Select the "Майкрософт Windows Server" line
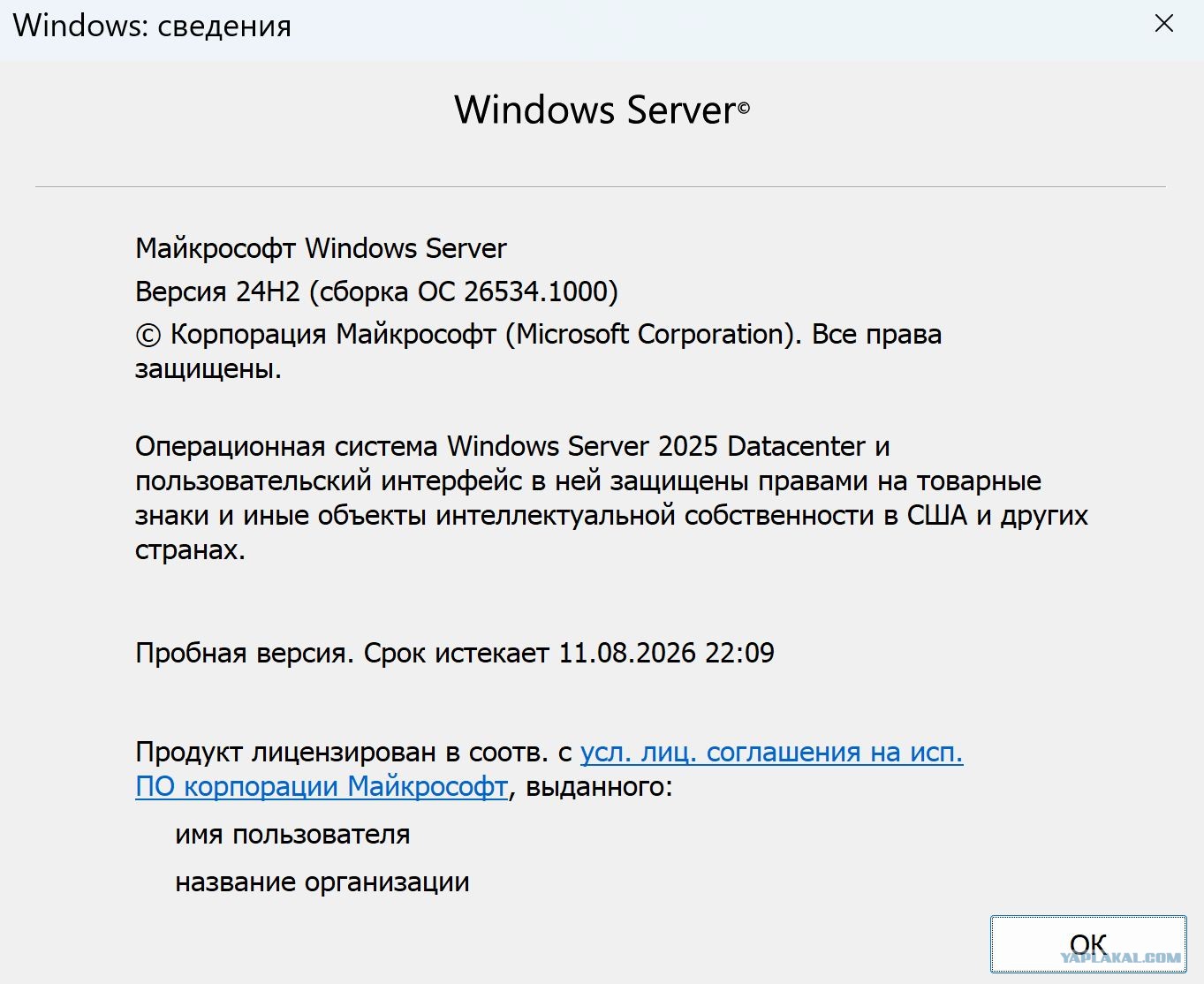Image resolution: width=1204 pixels, height=984 pixels. coord(321,248)
